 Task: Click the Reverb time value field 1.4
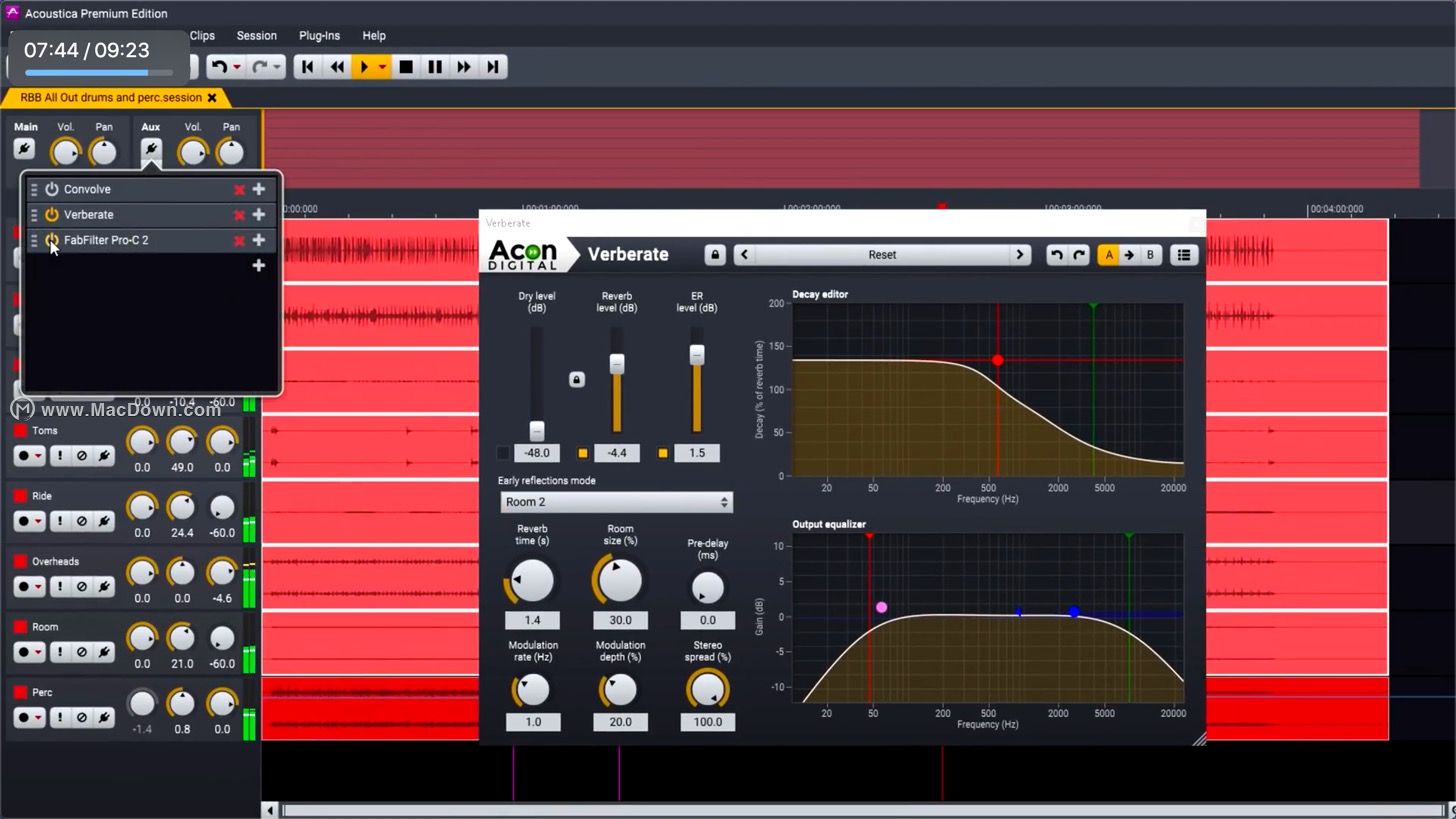(532, 620)
